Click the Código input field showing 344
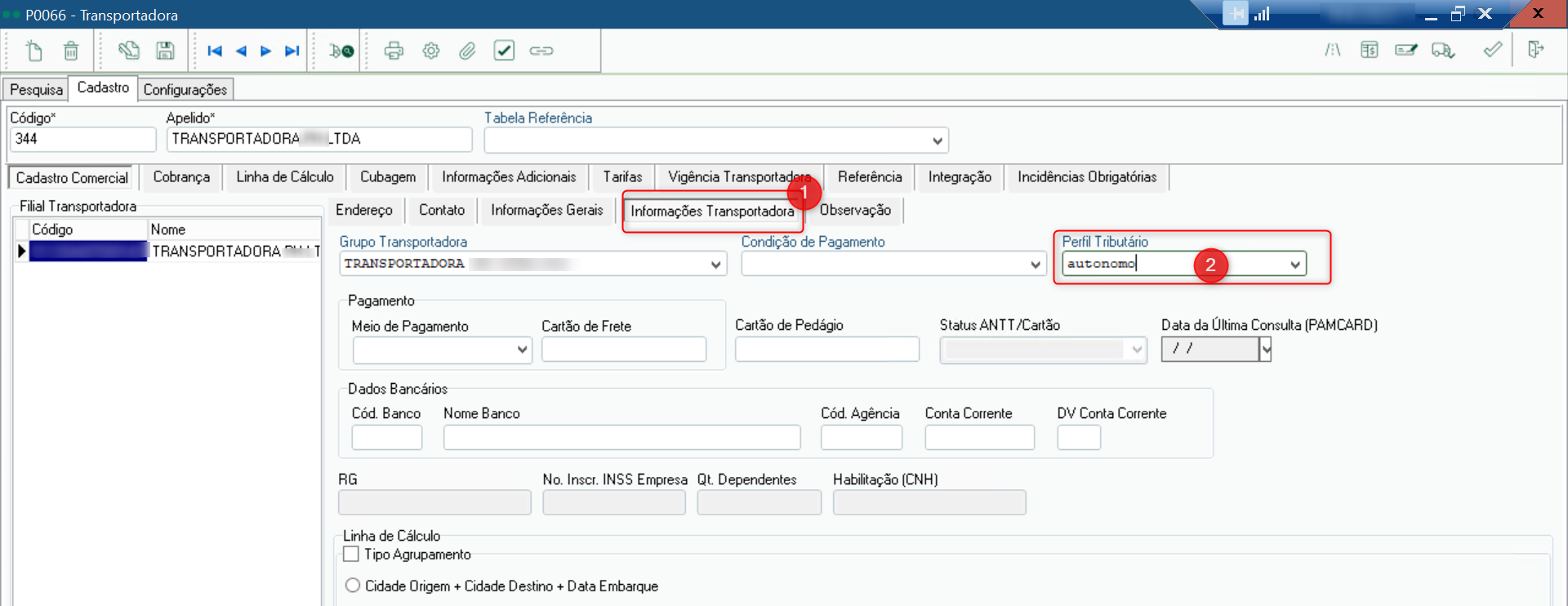The width and height of the screenshot is (1568, 606). click(82, 140)
